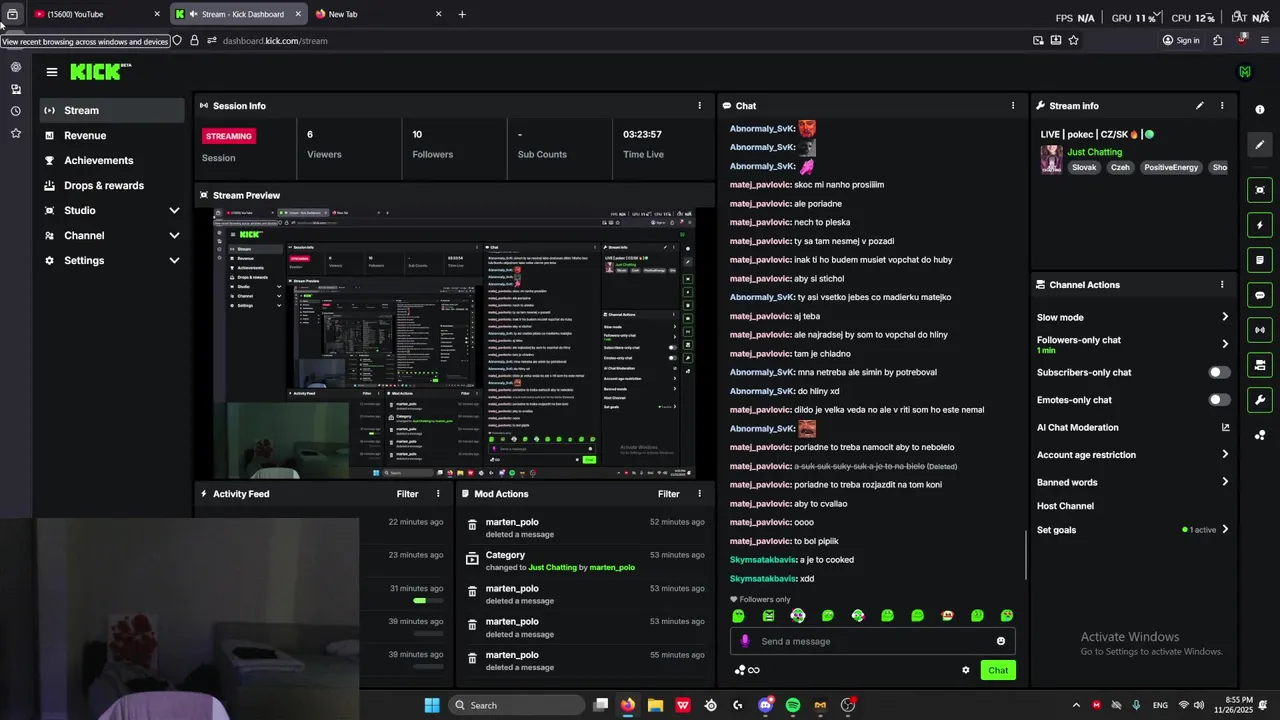Open Activity Feed three-dot menu

pos(437,493)
